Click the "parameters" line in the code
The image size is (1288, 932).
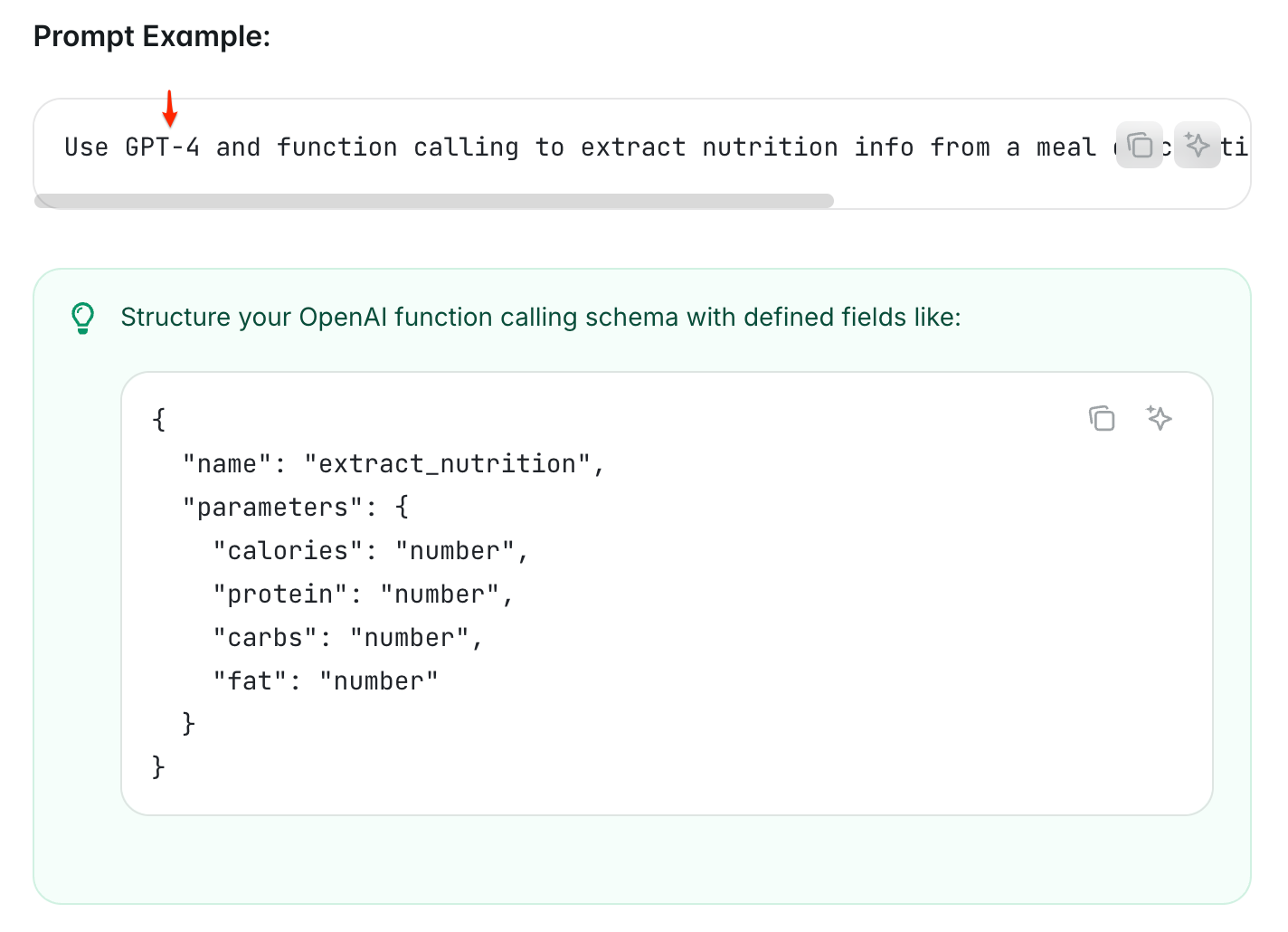click(x=295, y=508)
